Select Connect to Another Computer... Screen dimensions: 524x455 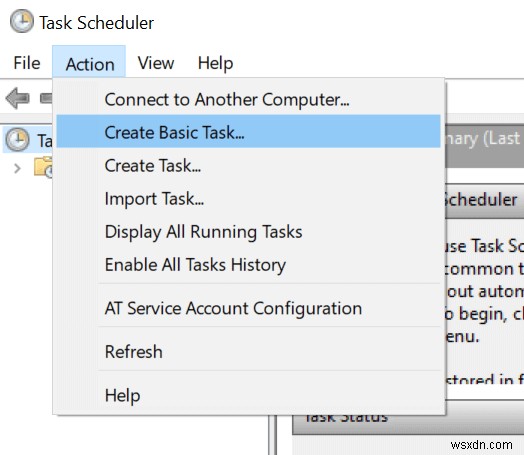click(248, 100)
